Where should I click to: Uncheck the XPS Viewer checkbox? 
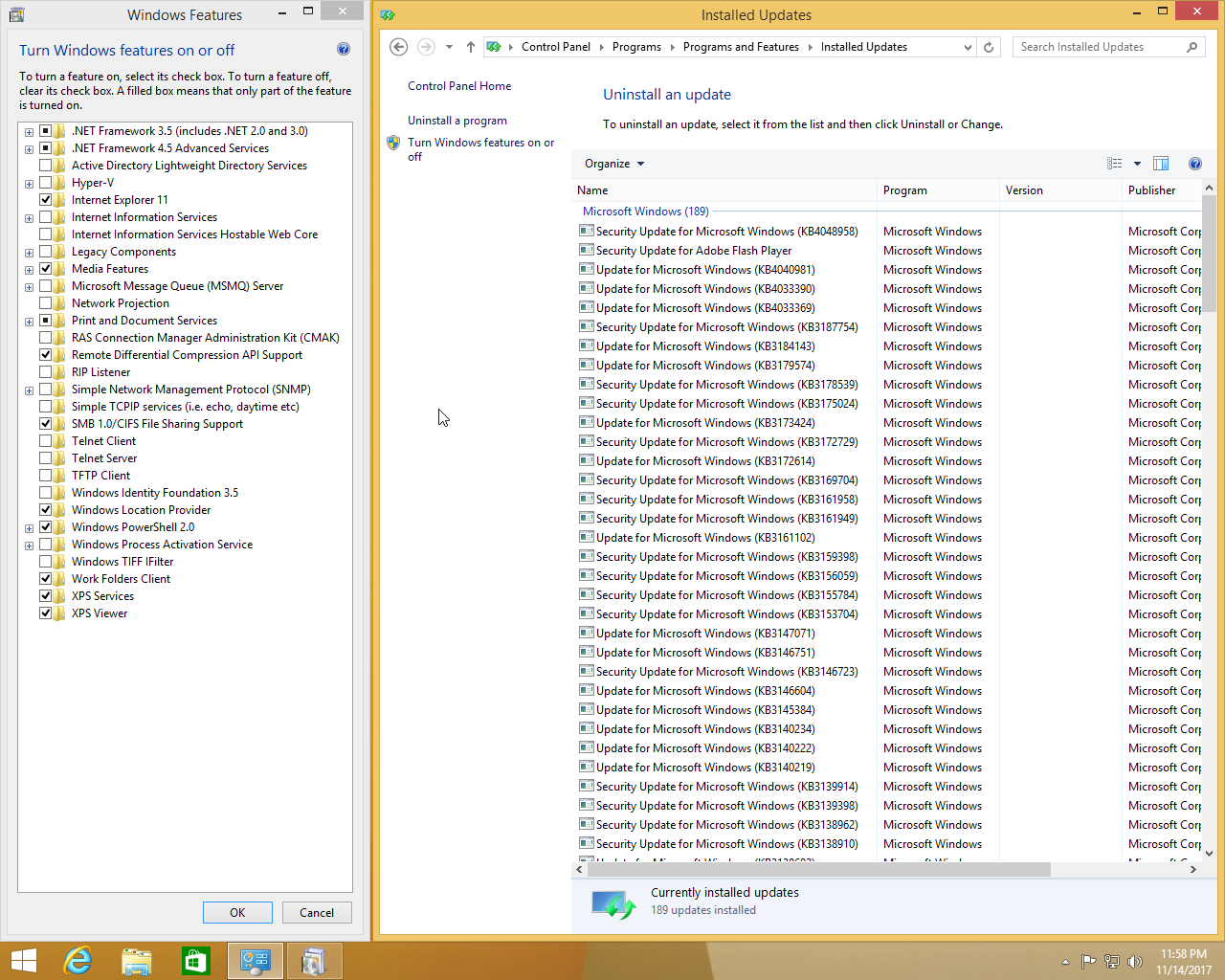[x=45, y=613]
